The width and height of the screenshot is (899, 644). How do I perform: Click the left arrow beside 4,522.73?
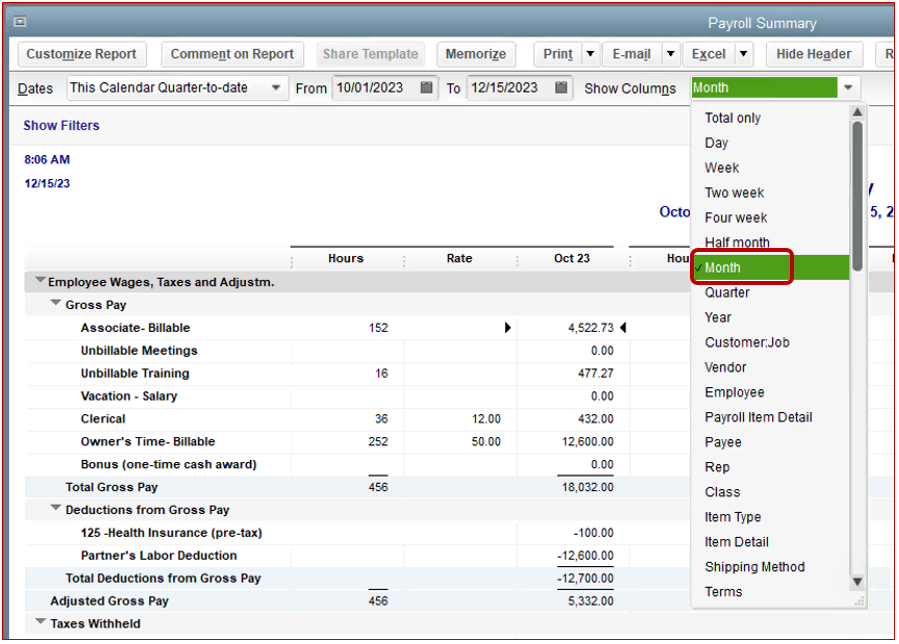623,327
